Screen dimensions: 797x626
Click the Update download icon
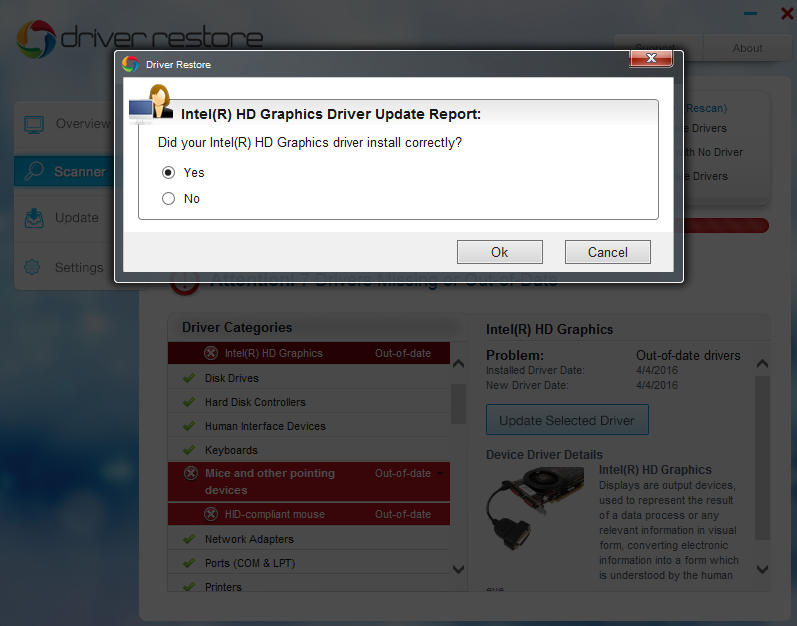34,218
